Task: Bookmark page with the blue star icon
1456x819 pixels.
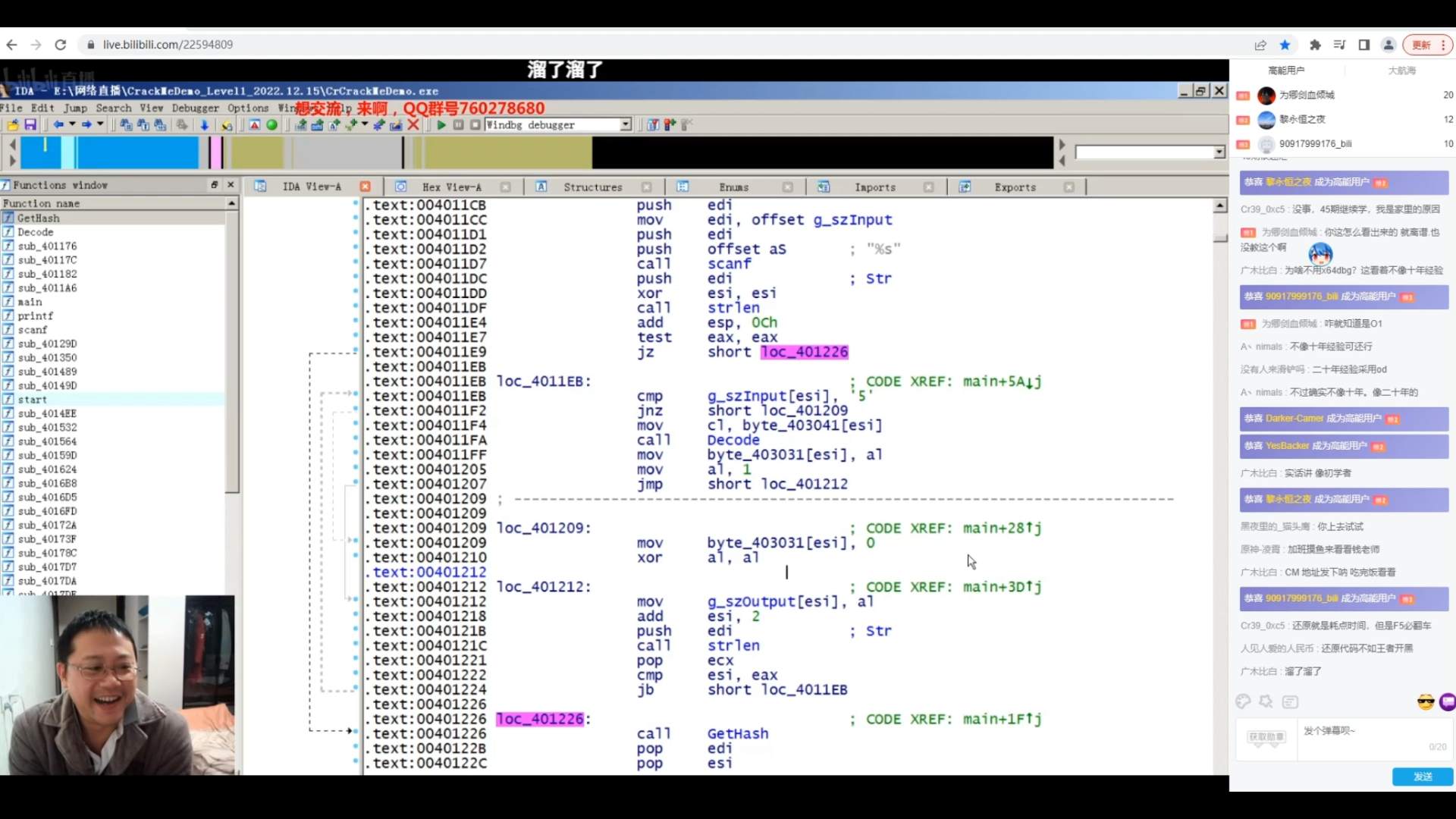Action: click(x=1285, y=45)
